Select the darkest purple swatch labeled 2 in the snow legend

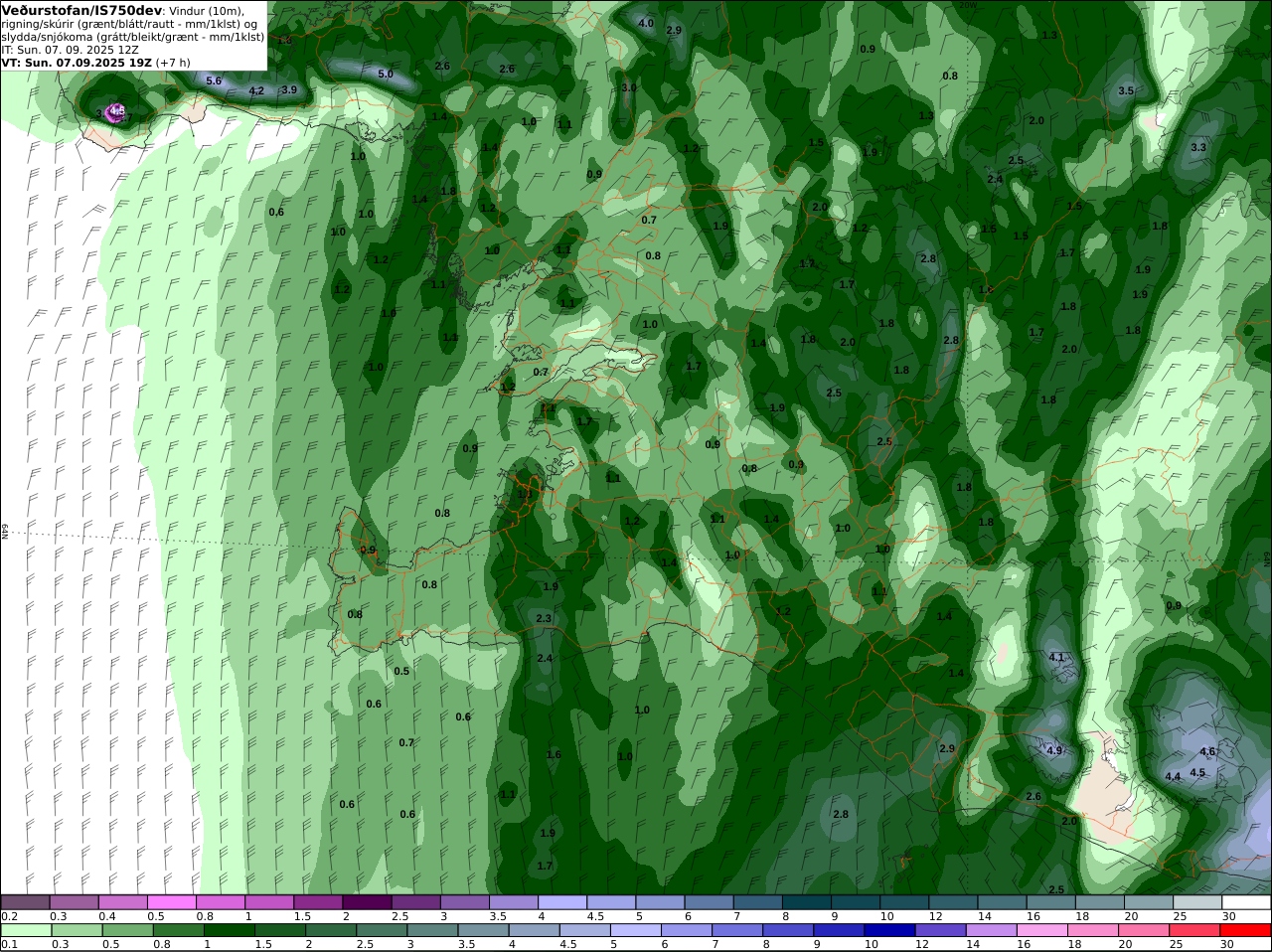tap(368, 902)
